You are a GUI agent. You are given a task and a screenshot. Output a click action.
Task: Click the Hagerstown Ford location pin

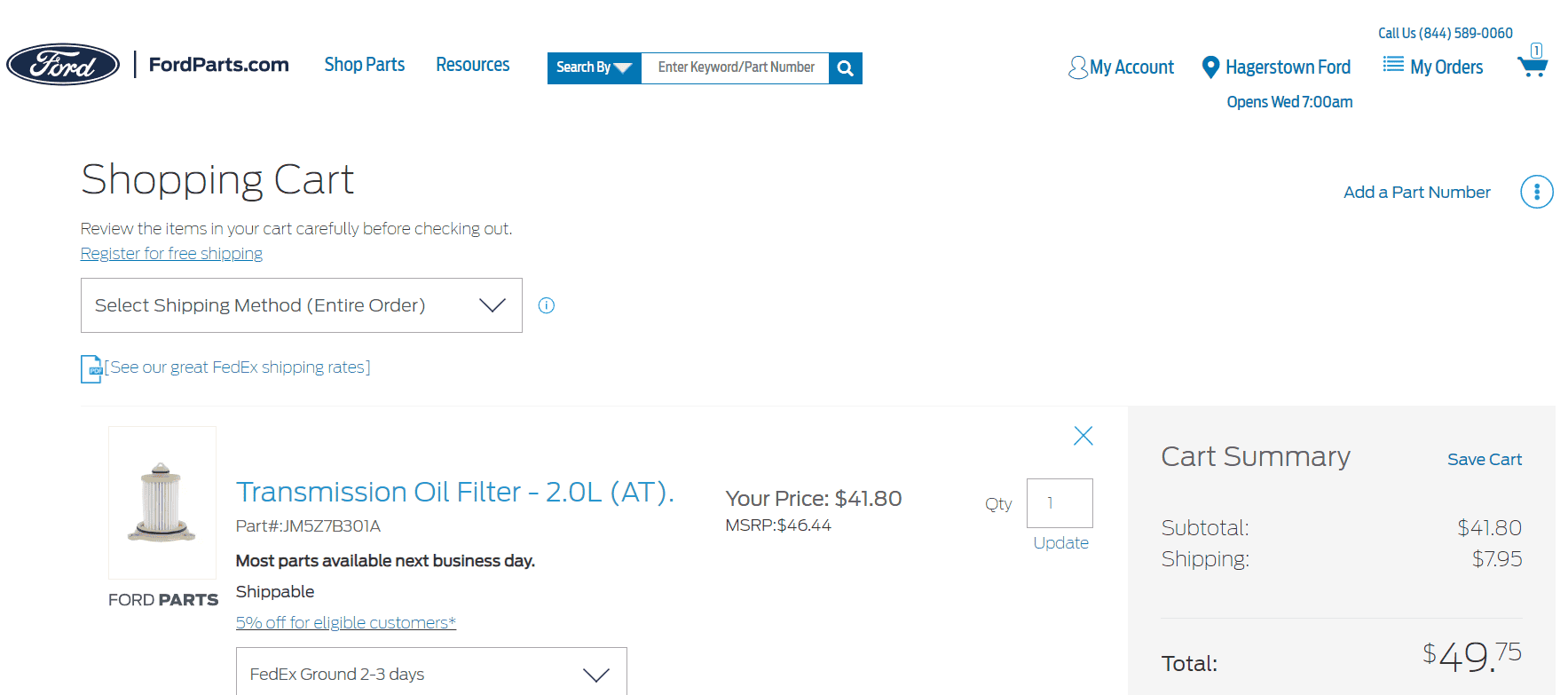coord(1209,67)
